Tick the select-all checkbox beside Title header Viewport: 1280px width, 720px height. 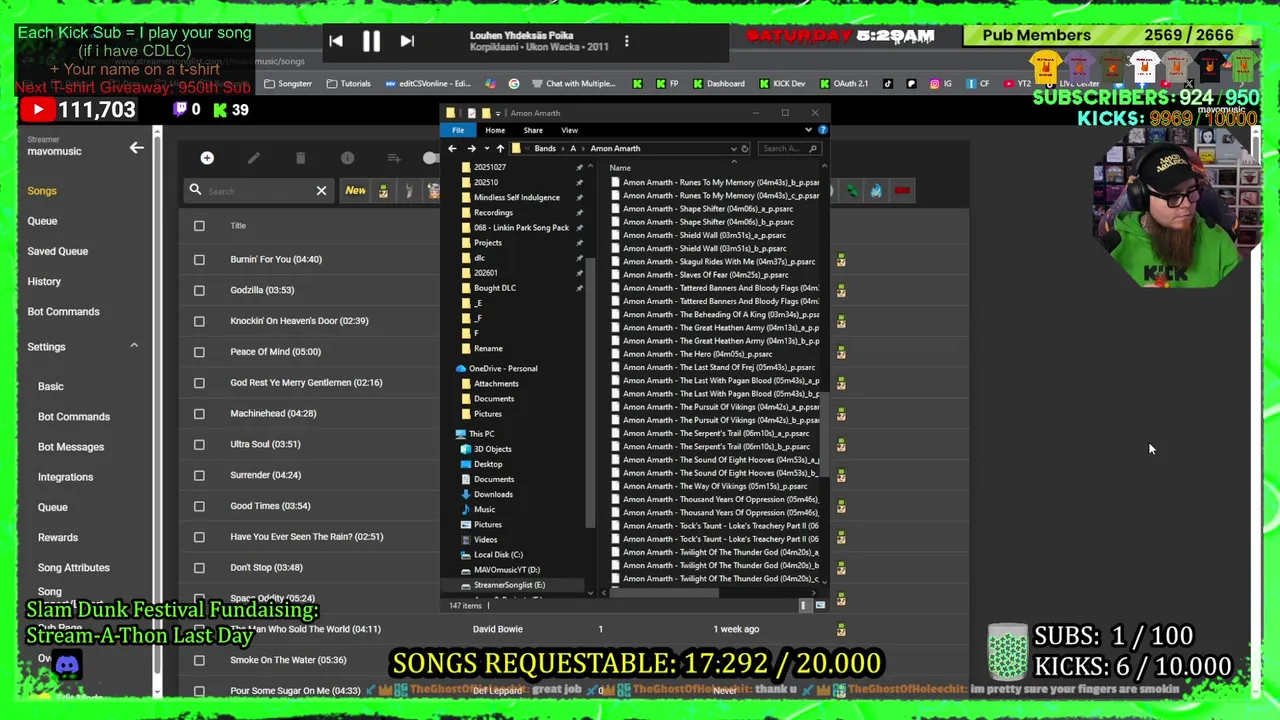tap(199, 226)
